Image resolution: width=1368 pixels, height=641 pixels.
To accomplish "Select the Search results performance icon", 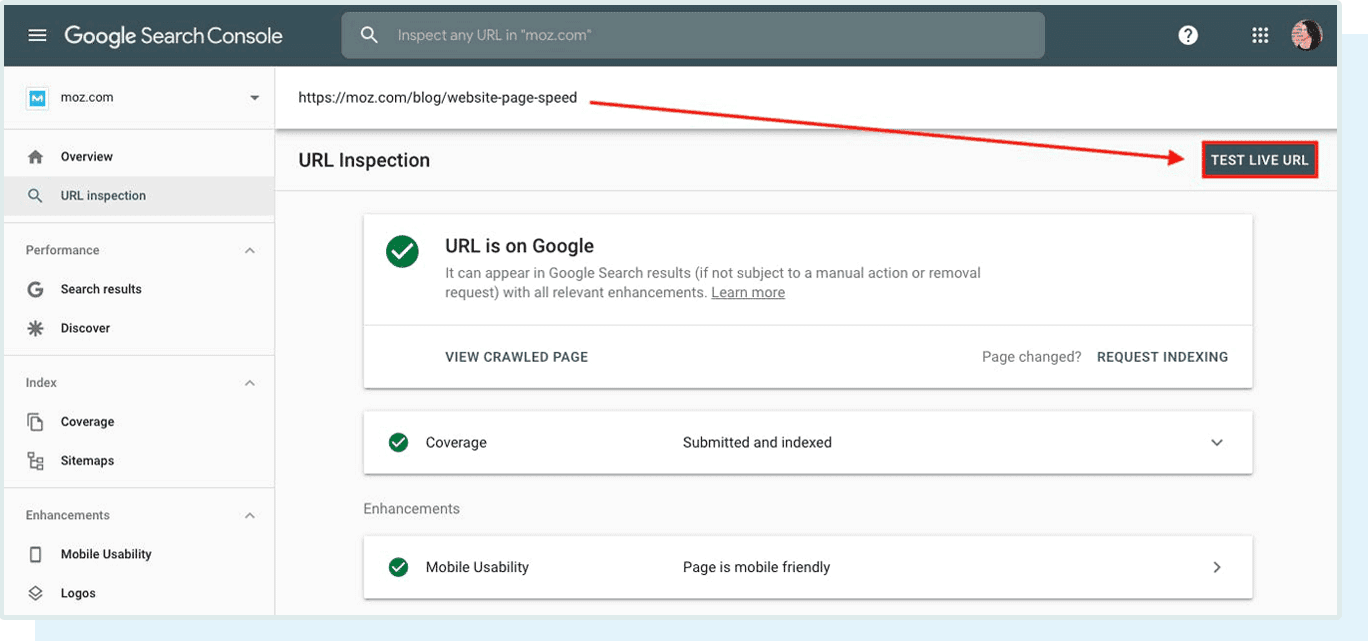I will tap(37, 289).
